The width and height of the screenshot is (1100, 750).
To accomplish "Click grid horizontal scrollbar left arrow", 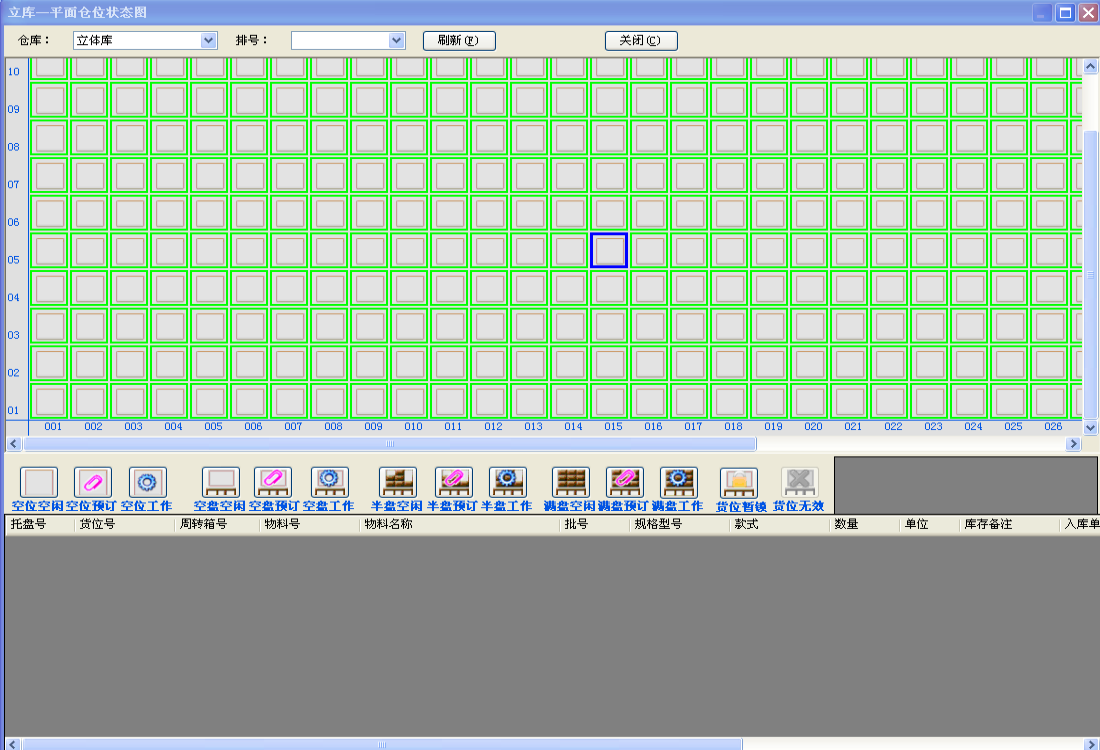I will point(13,443).
